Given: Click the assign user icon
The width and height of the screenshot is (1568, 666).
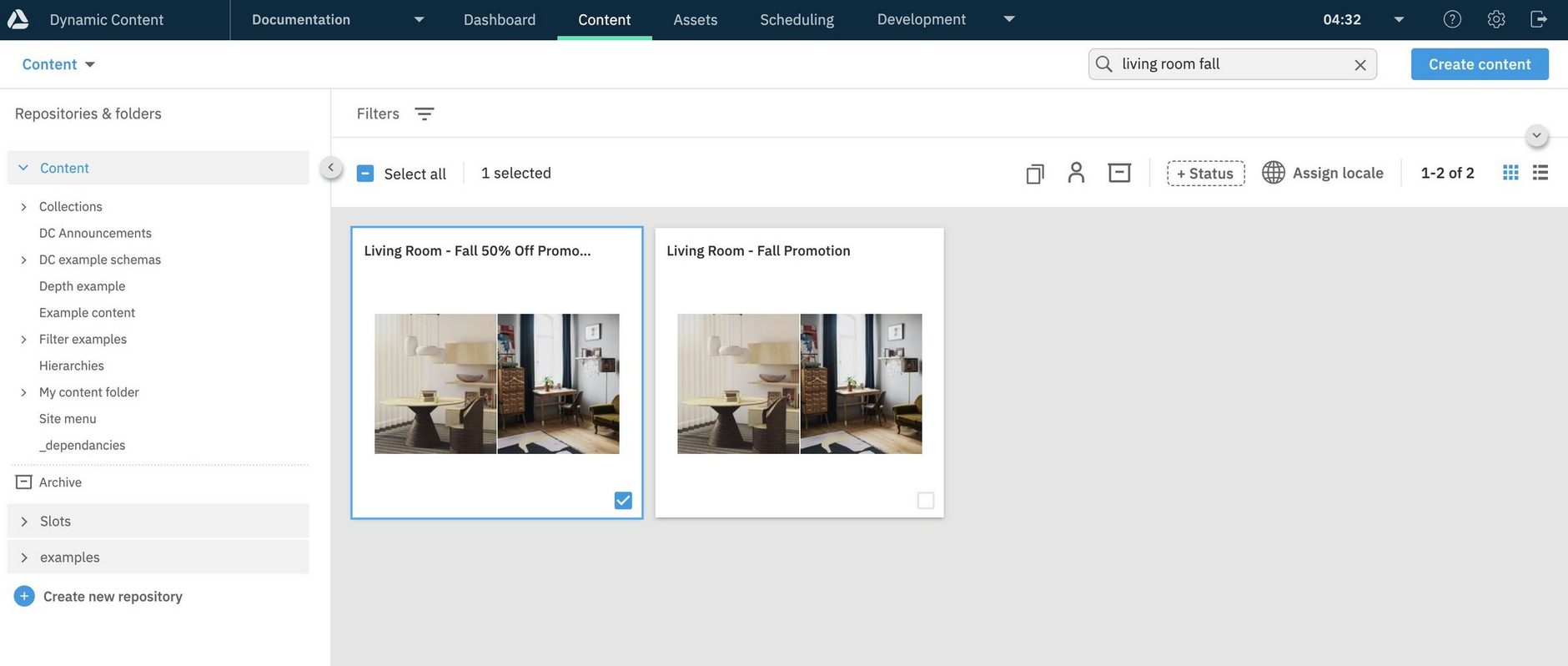Looking at the screenshot, I should [1076, 173].
